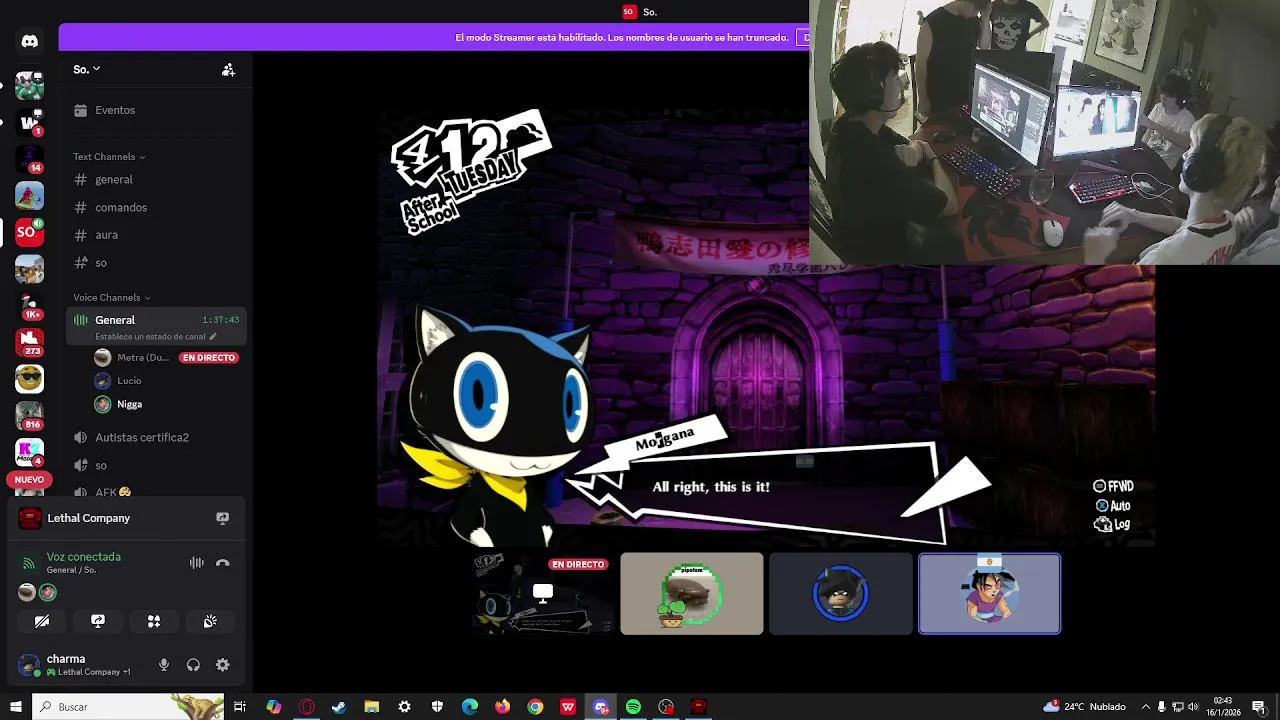Click the Windows Start button
Screen dimensions: 1280x720
(x=16, y=707)
